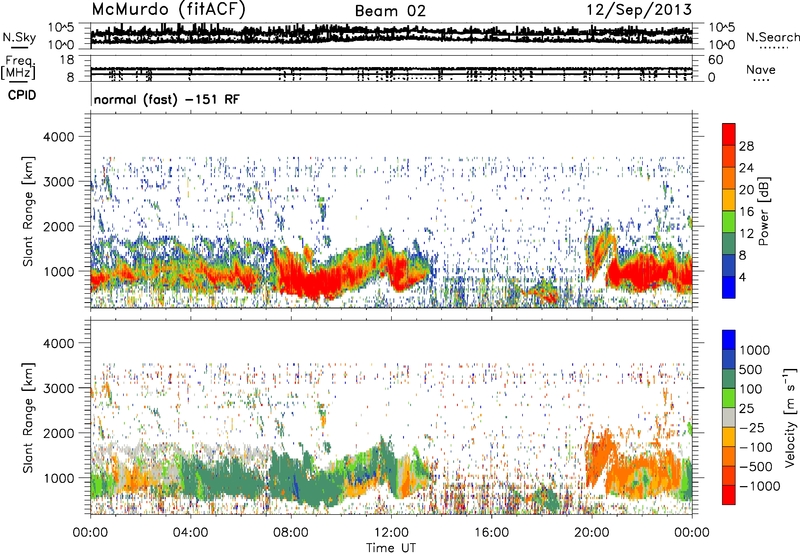Click the 04:00 time tick label
Viewport: 800px width, 554px height.
point(190,533)
